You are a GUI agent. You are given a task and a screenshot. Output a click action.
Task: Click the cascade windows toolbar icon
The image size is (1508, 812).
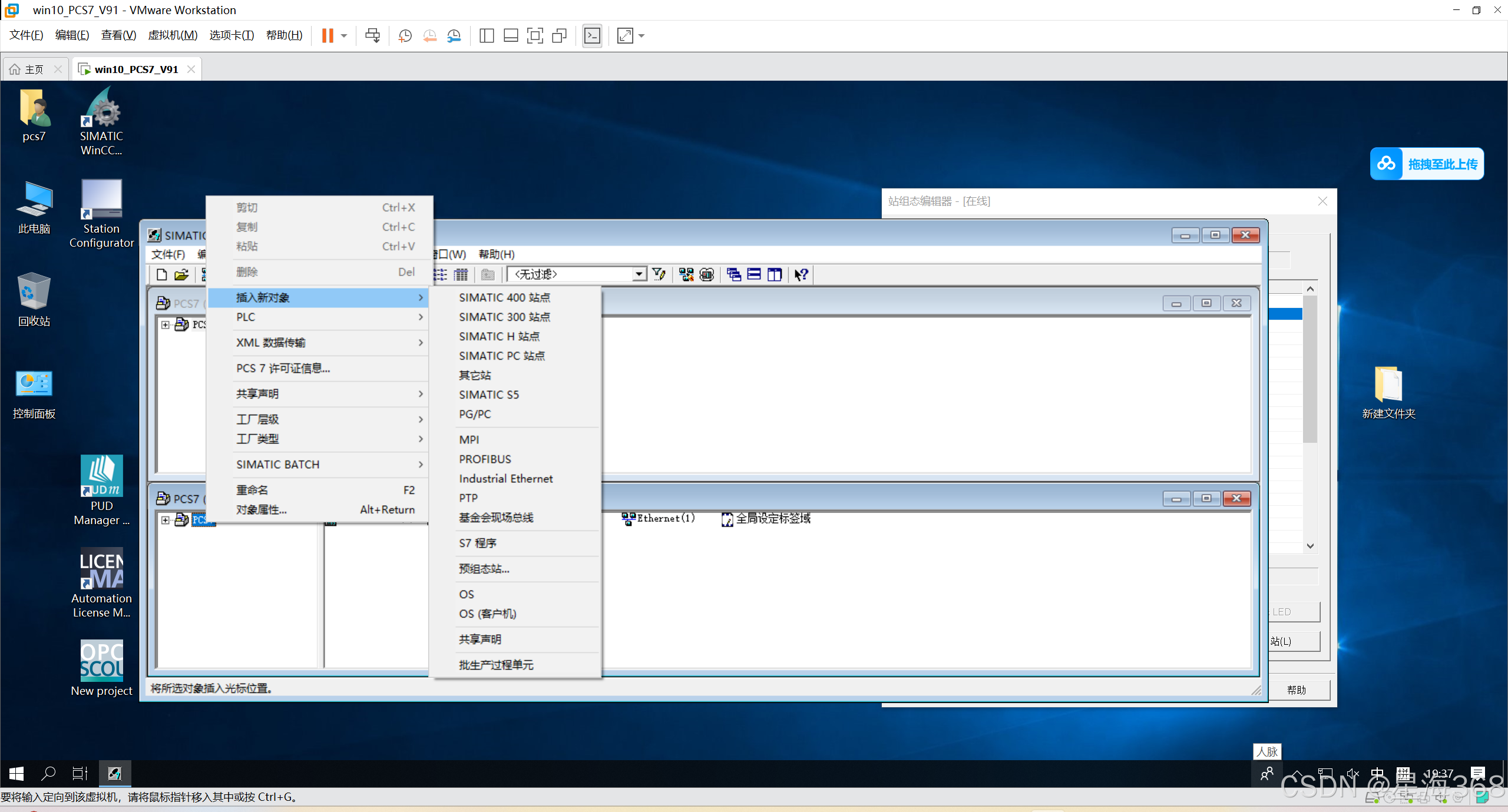pyautogui.click(x=733, y=274)
